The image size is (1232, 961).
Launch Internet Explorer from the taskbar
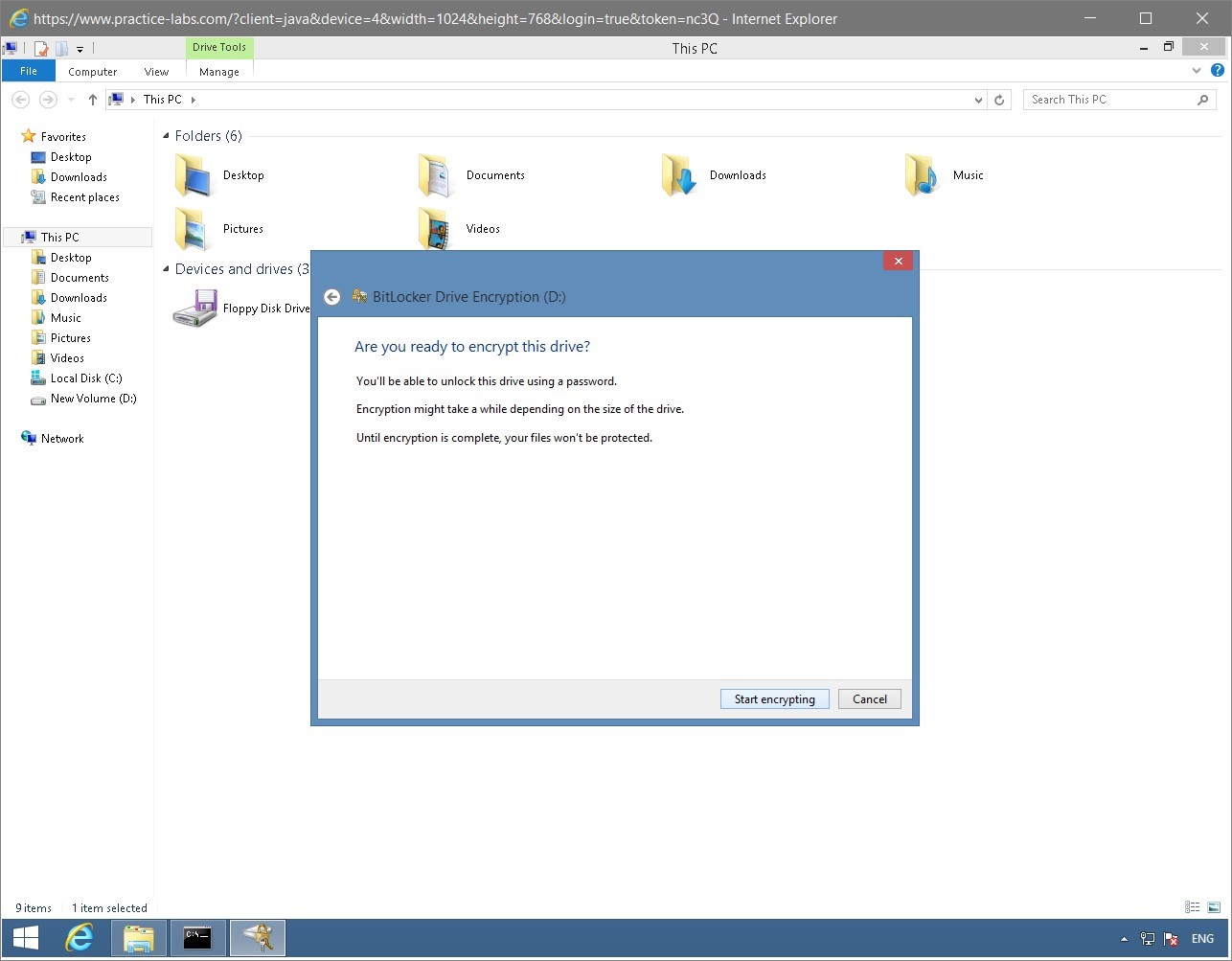coord(80,938)
